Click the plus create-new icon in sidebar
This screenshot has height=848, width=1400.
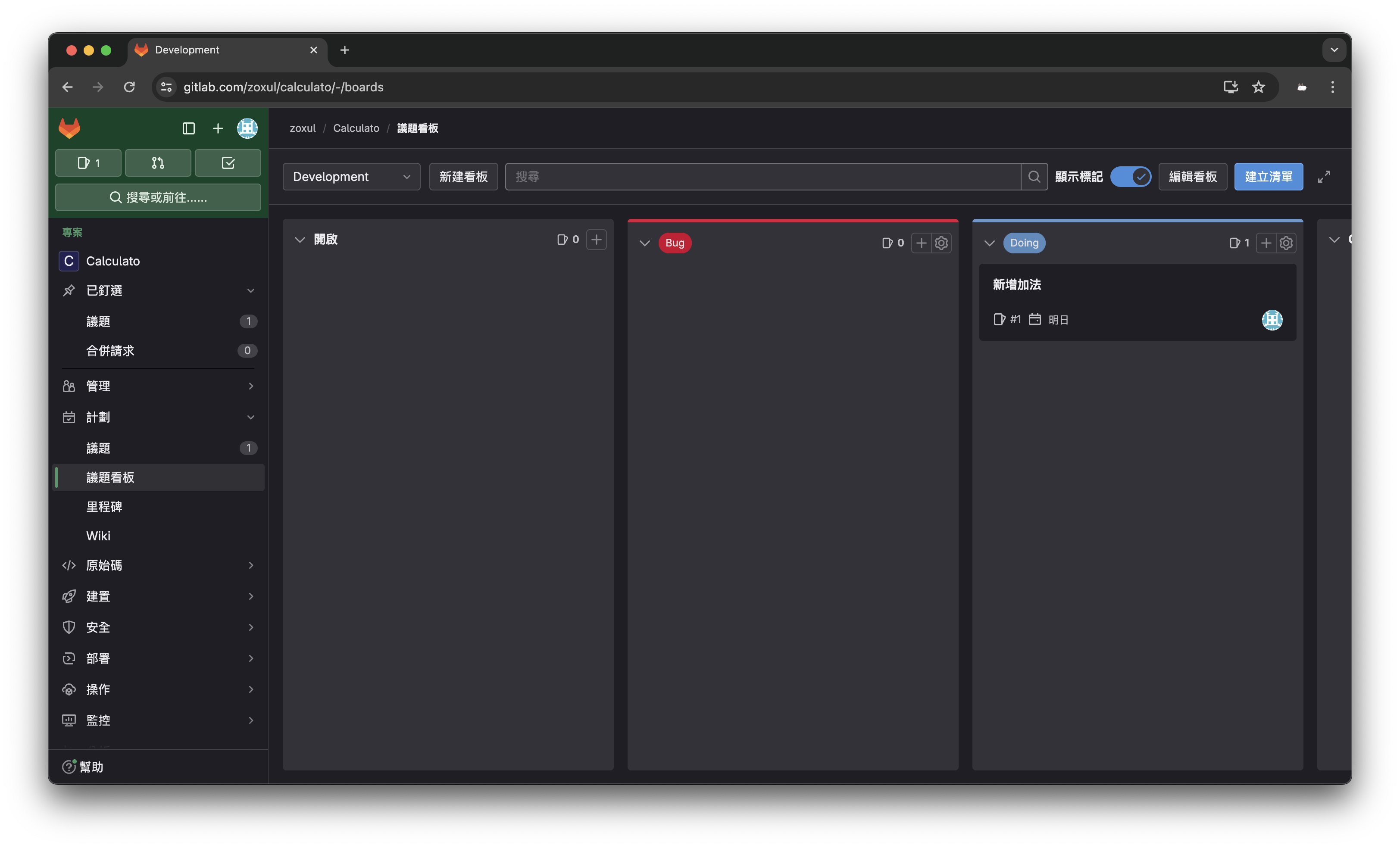tap(218, 128)
